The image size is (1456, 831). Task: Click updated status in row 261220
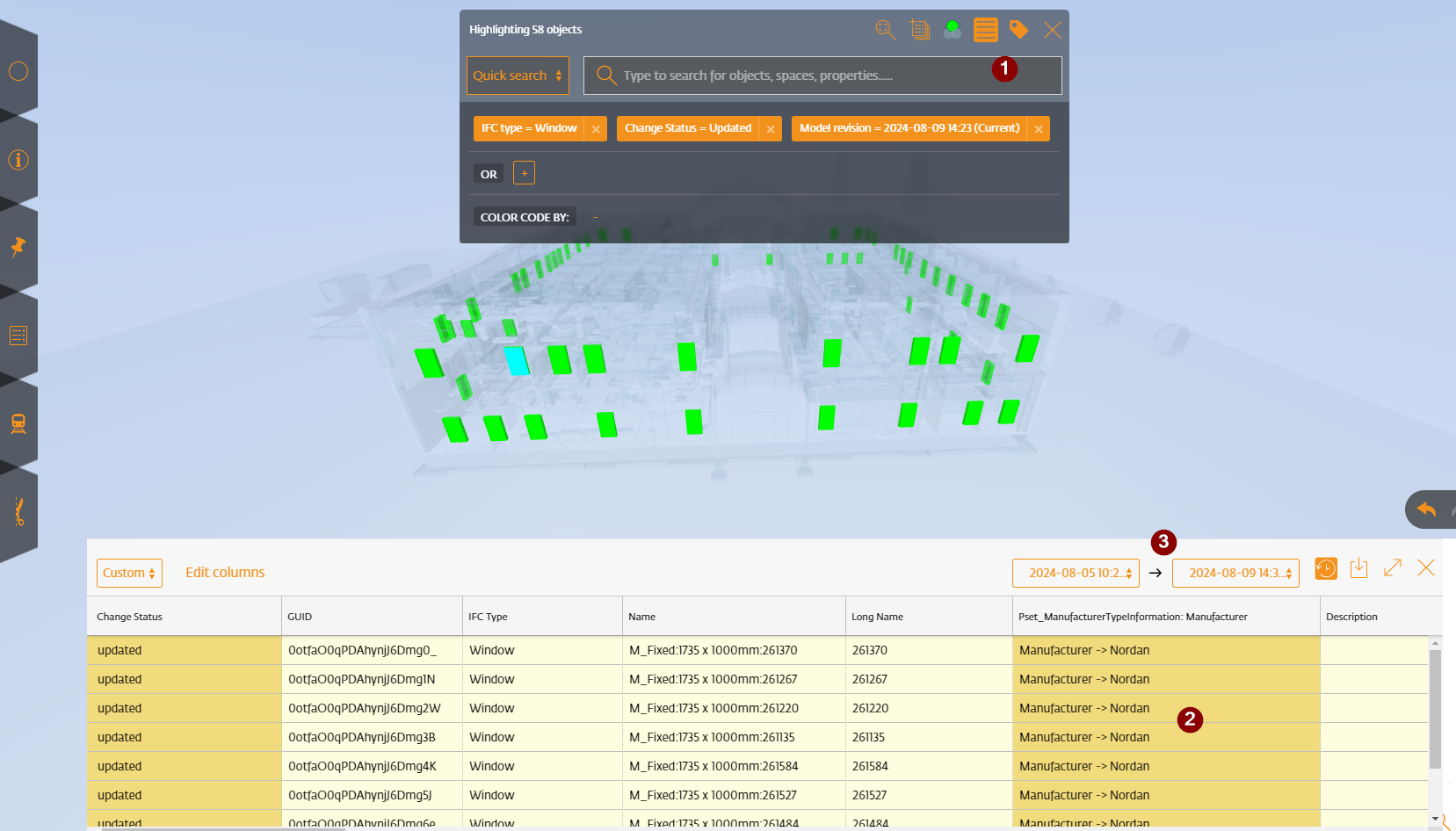point(185,708)
